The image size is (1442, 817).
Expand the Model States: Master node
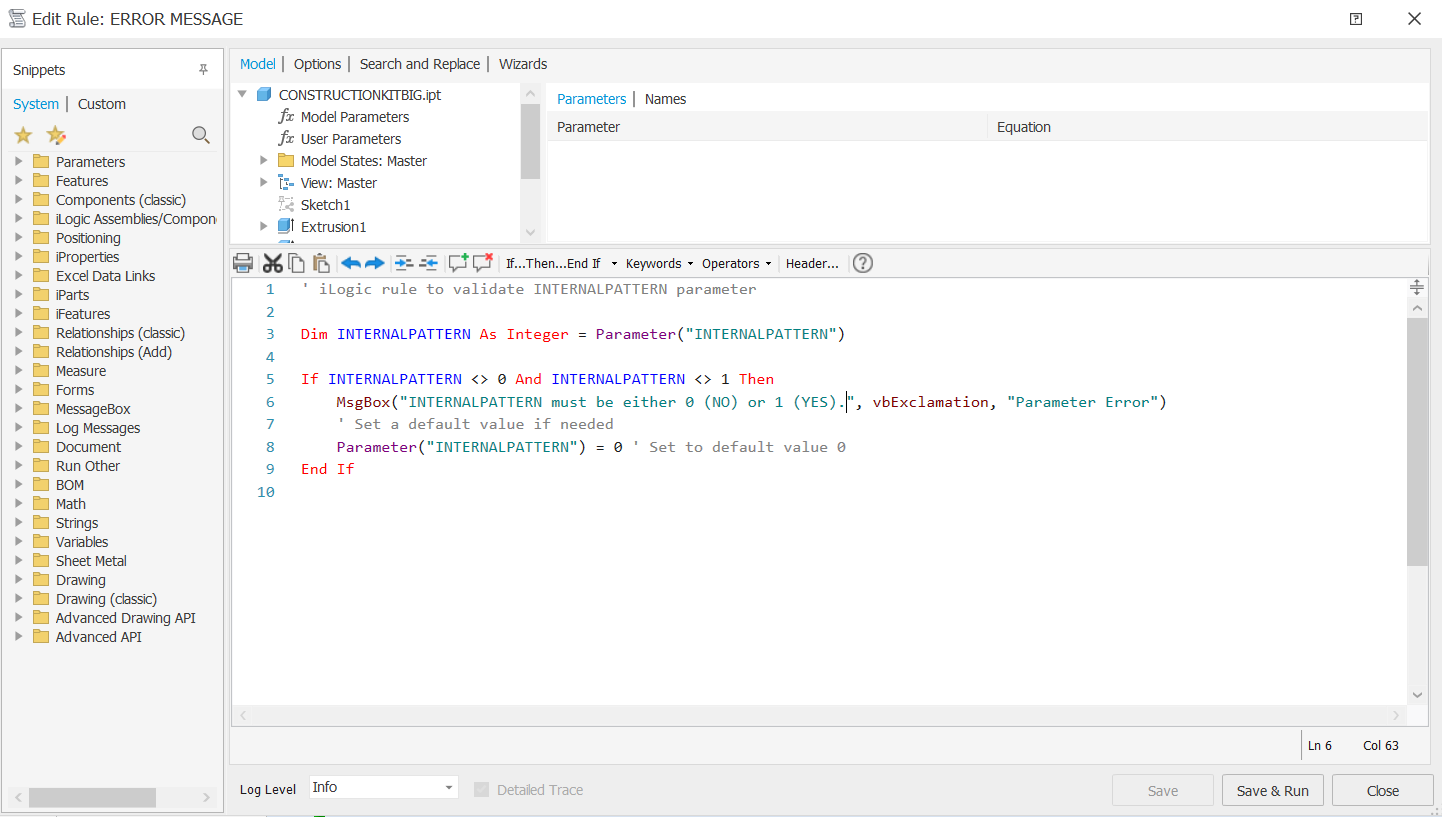click(x=264, y=160)
